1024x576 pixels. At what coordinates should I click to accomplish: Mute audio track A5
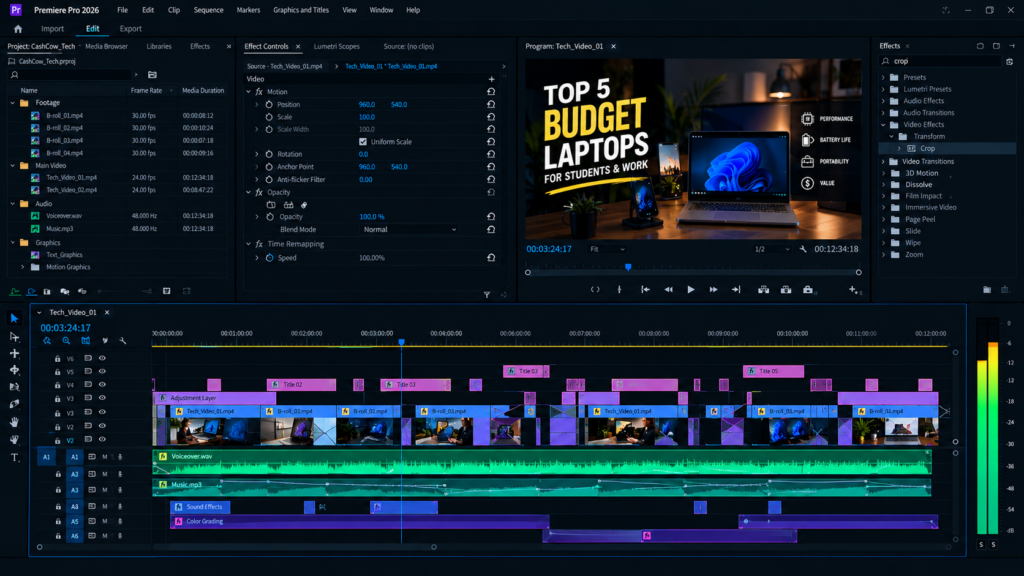point(104,521)
